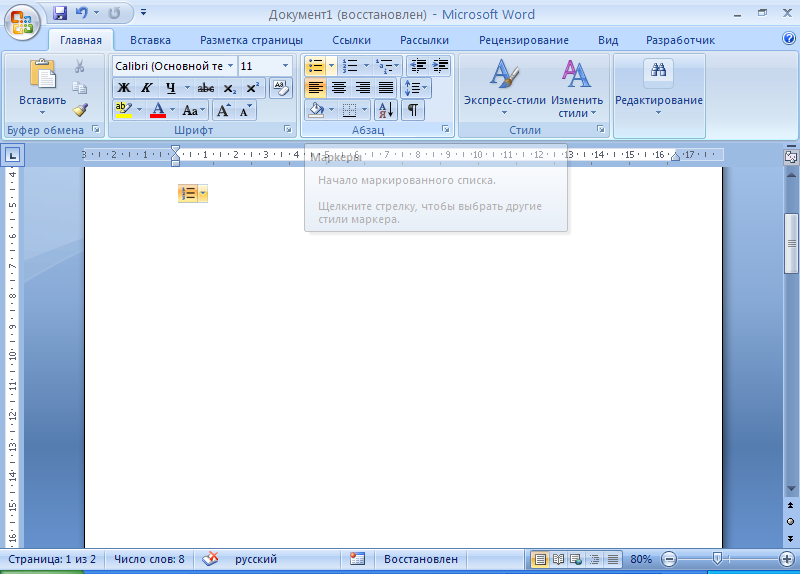Apply superscript formatting
The height and width of the screenshot is (574, 800).
[x=252, y=88]
